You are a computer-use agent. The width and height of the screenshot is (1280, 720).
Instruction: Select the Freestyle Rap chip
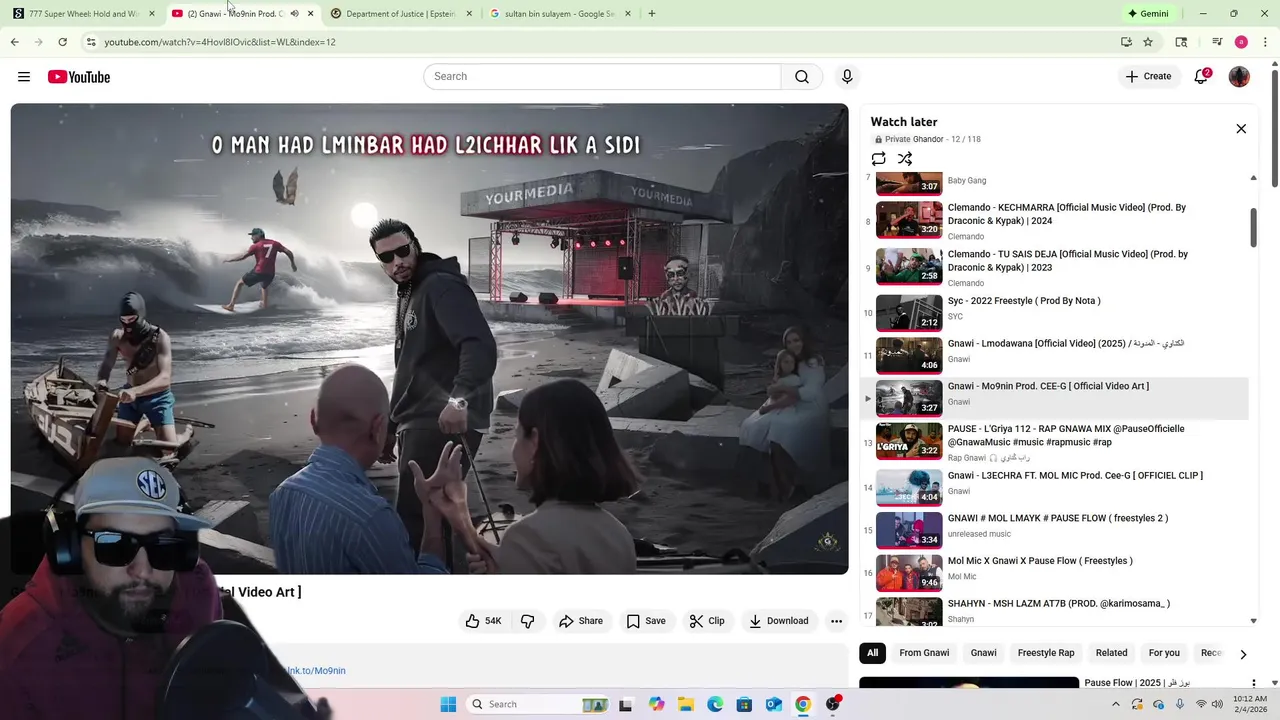(x=1046, y=653)
